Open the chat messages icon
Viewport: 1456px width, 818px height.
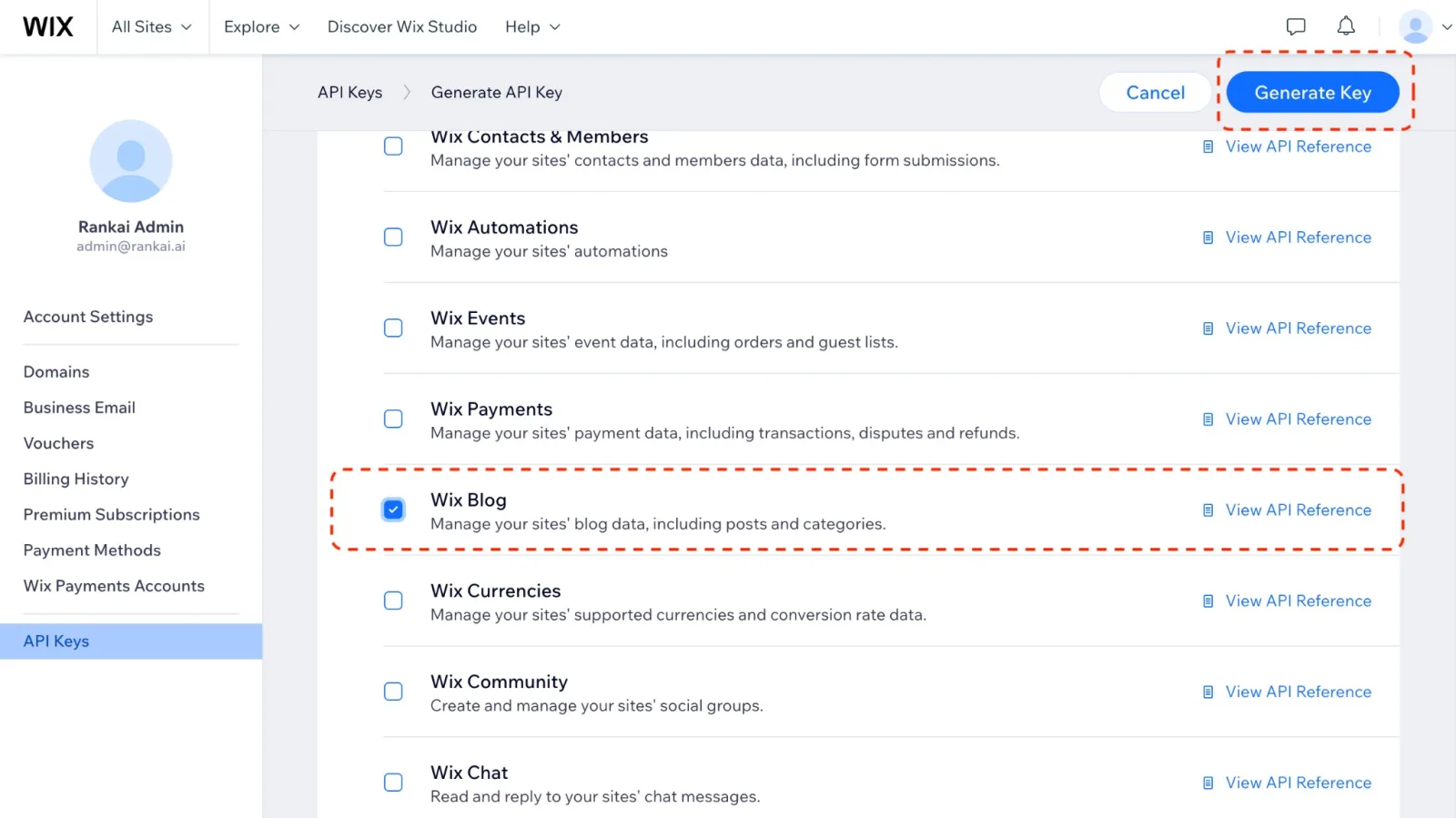[x=1296, y=26]
